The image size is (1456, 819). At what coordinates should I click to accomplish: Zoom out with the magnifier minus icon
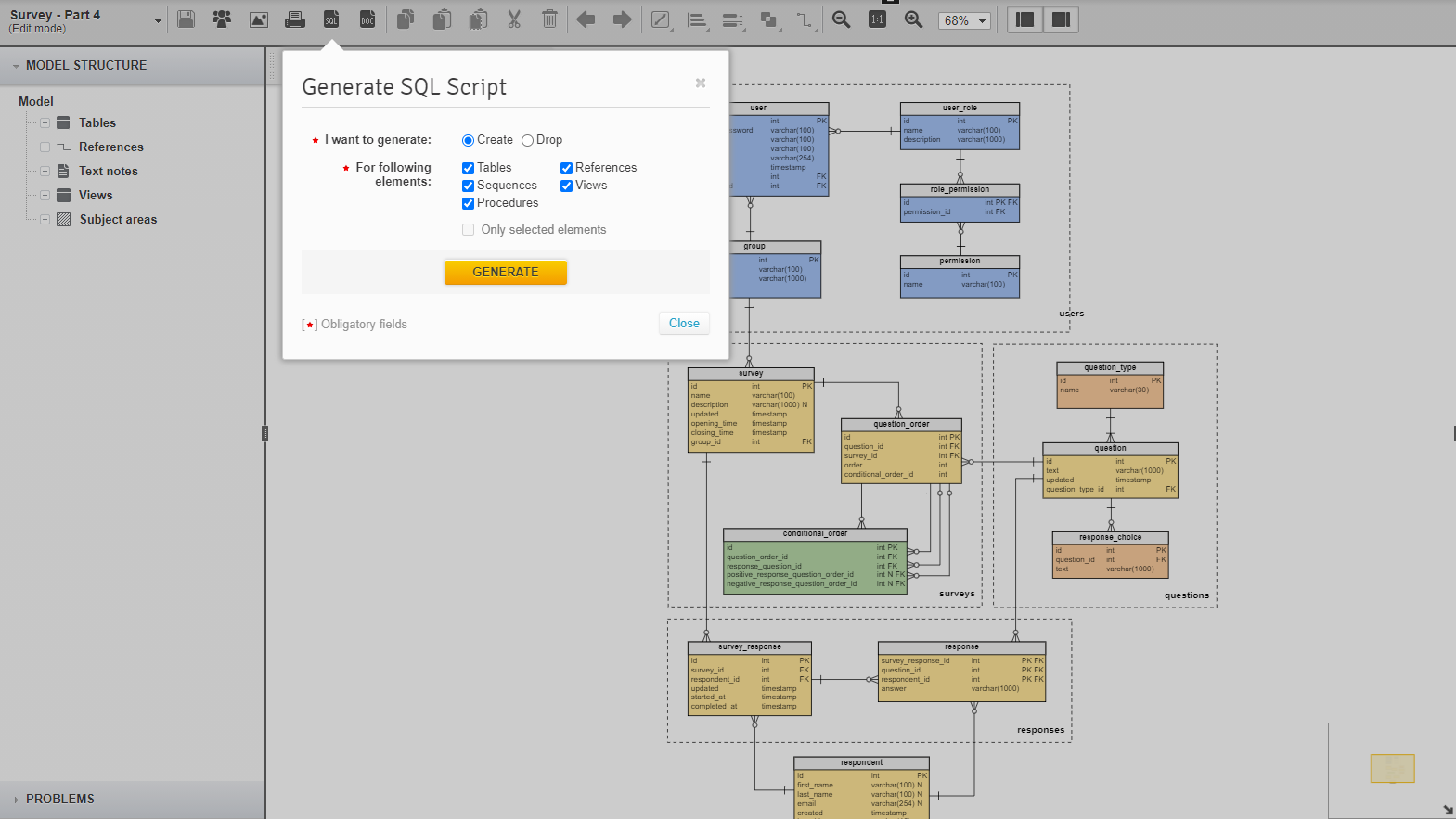click(x=841, y=19)
